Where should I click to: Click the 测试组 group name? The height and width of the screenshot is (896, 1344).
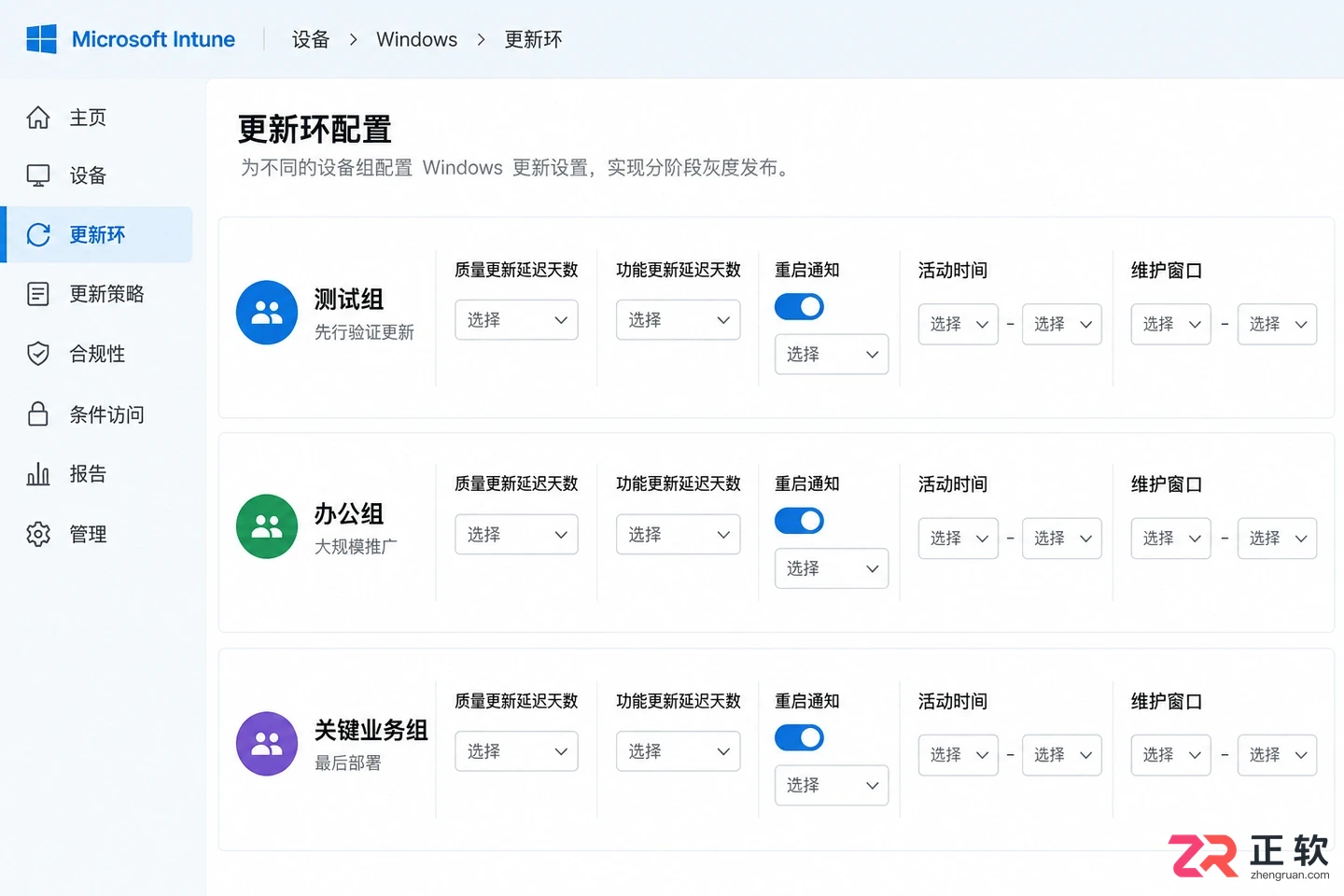pyautogui.click(x=349, y=300)
